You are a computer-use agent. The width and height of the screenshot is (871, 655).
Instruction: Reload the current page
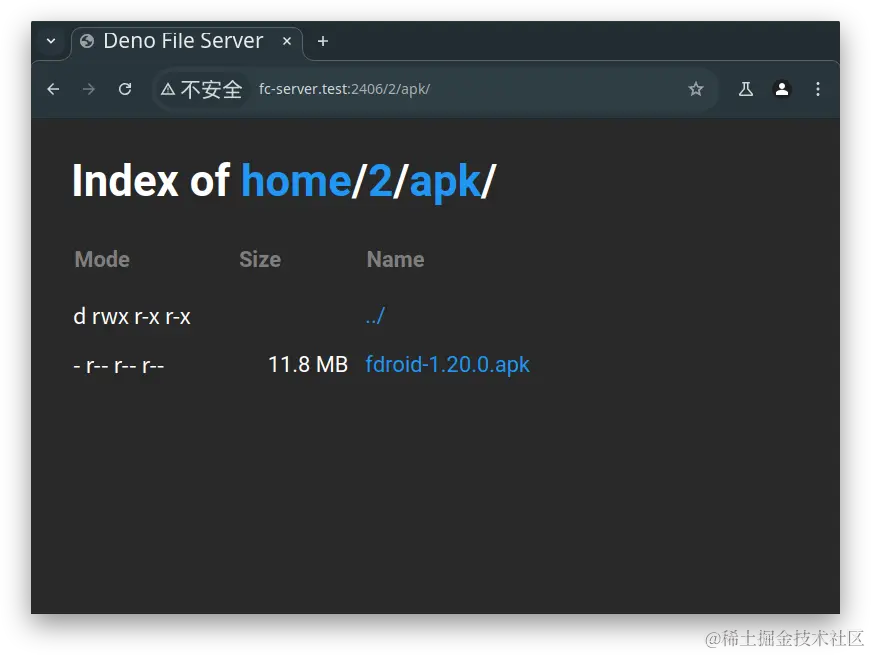pos(125,89)
